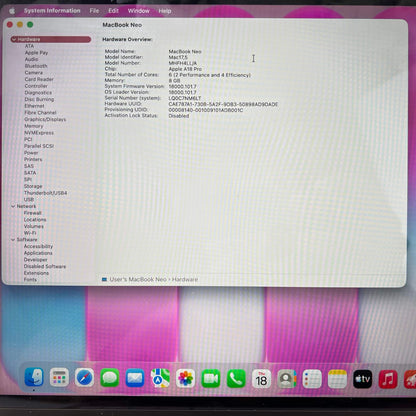Select Camera in the sidebar

pos(34,73)
